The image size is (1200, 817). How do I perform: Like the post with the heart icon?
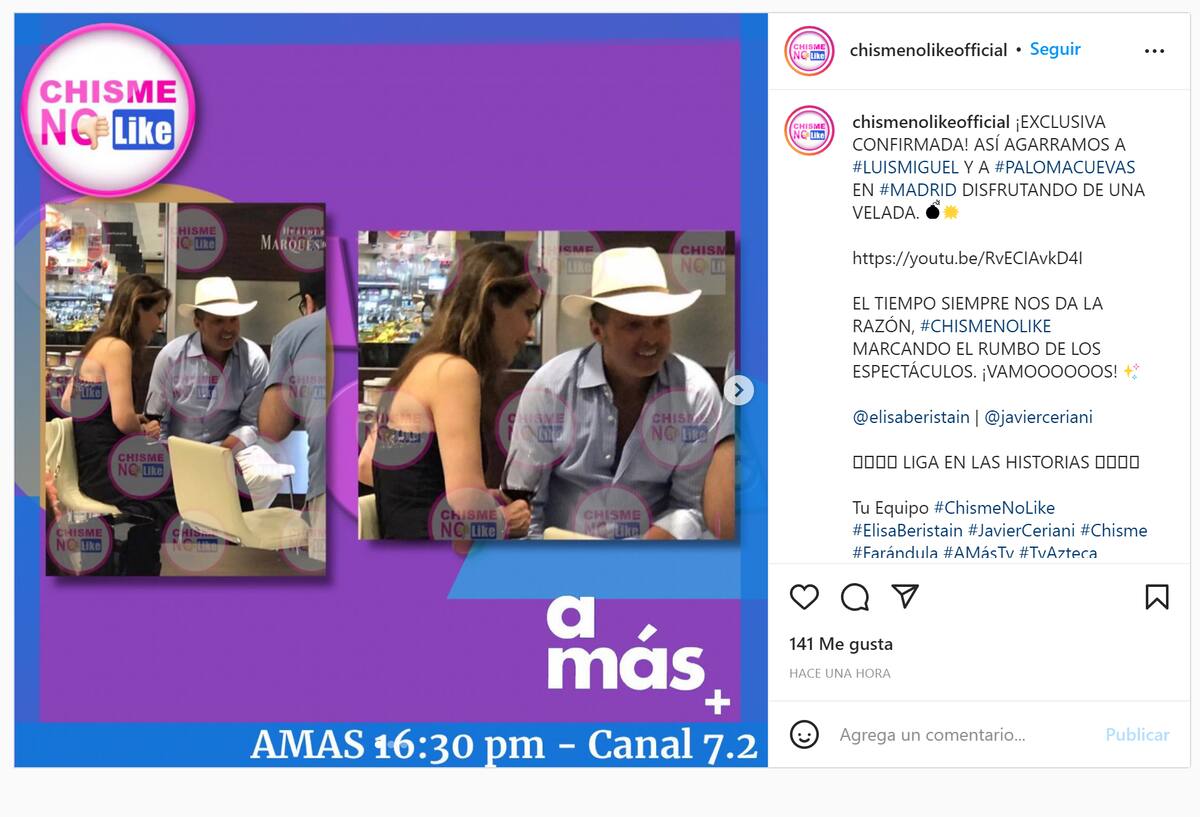tap(804, 597)
